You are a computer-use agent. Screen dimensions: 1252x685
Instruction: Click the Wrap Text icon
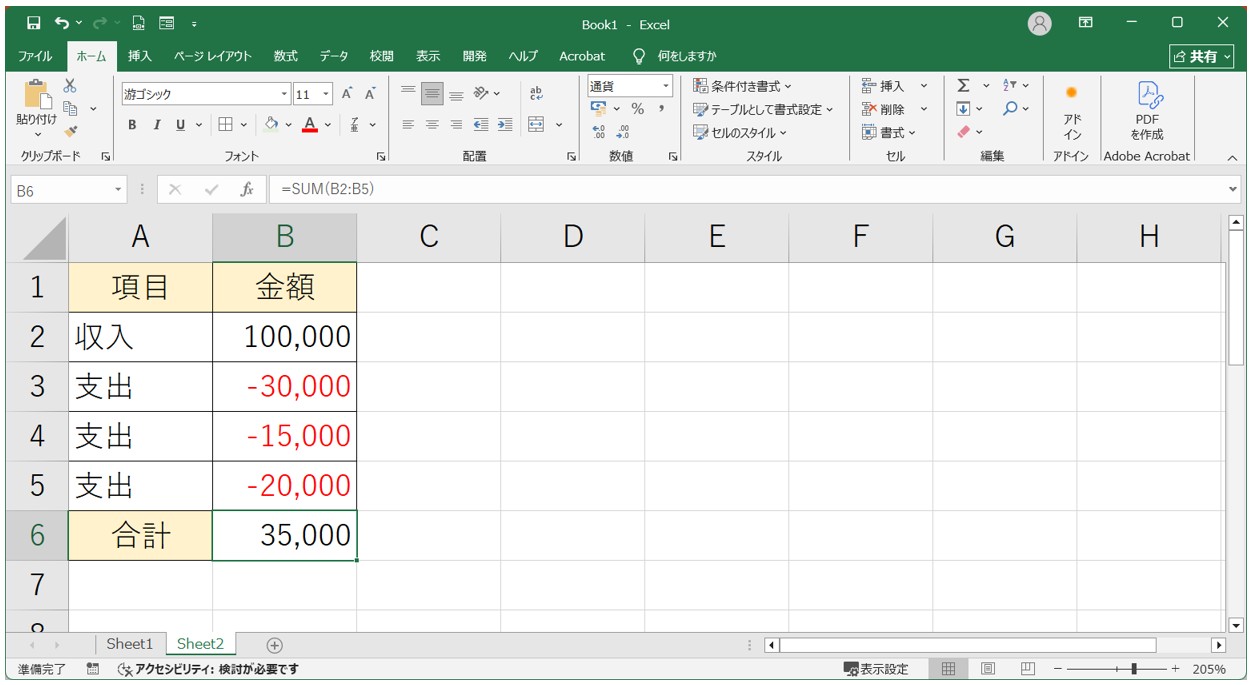(x=536, y=94)
